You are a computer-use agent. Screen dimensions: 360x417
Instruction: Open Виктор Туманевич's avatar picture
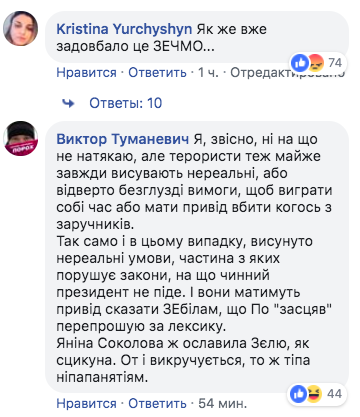point(20,138)
